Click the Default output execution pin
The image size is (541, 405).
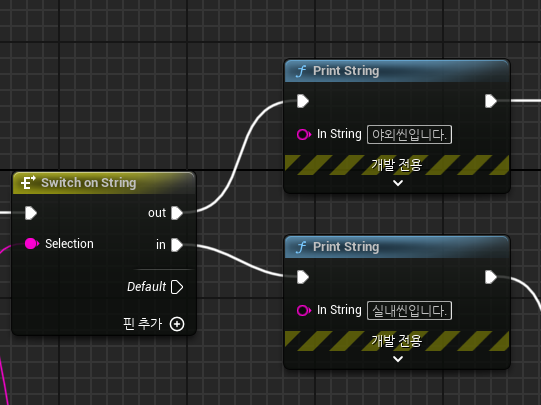(x=177, y=287)
